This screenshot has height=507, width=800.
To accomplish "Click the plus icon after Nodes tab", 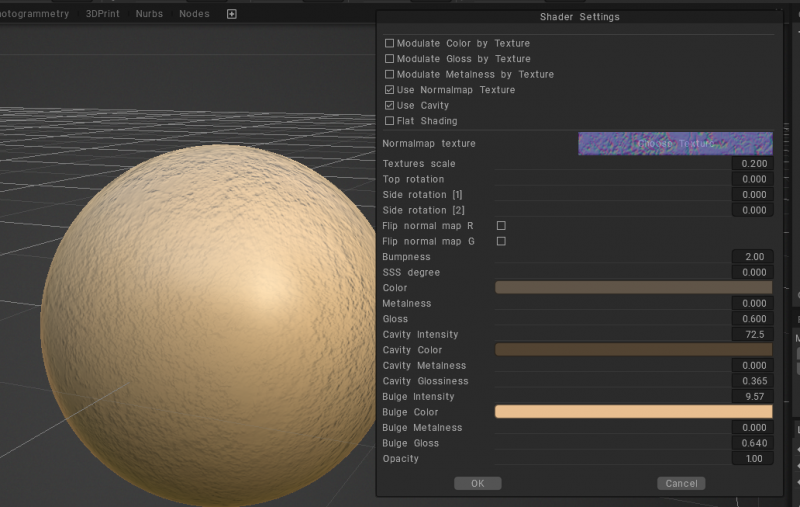I will (x=232, y=14).
